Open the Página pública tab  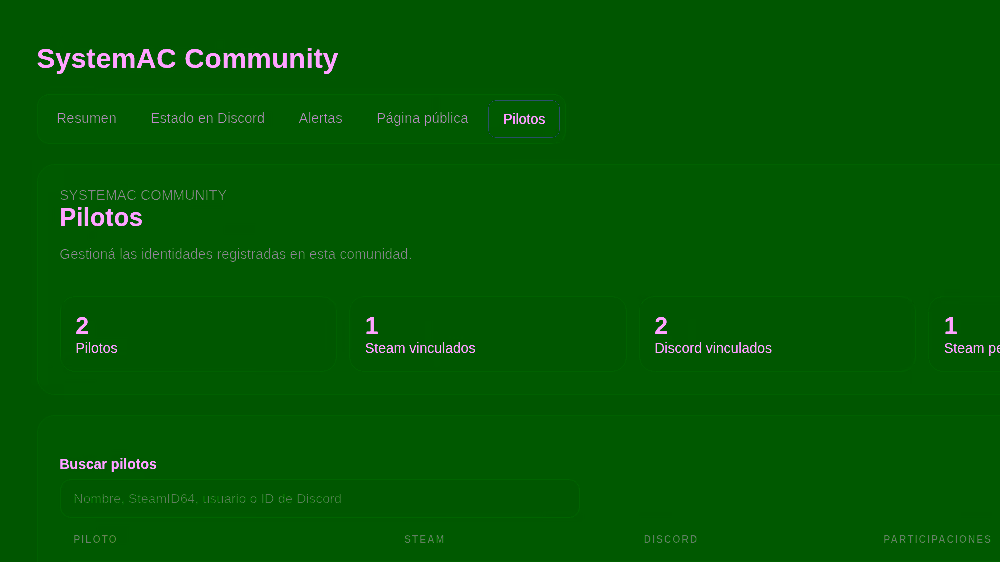coord(422,119)
